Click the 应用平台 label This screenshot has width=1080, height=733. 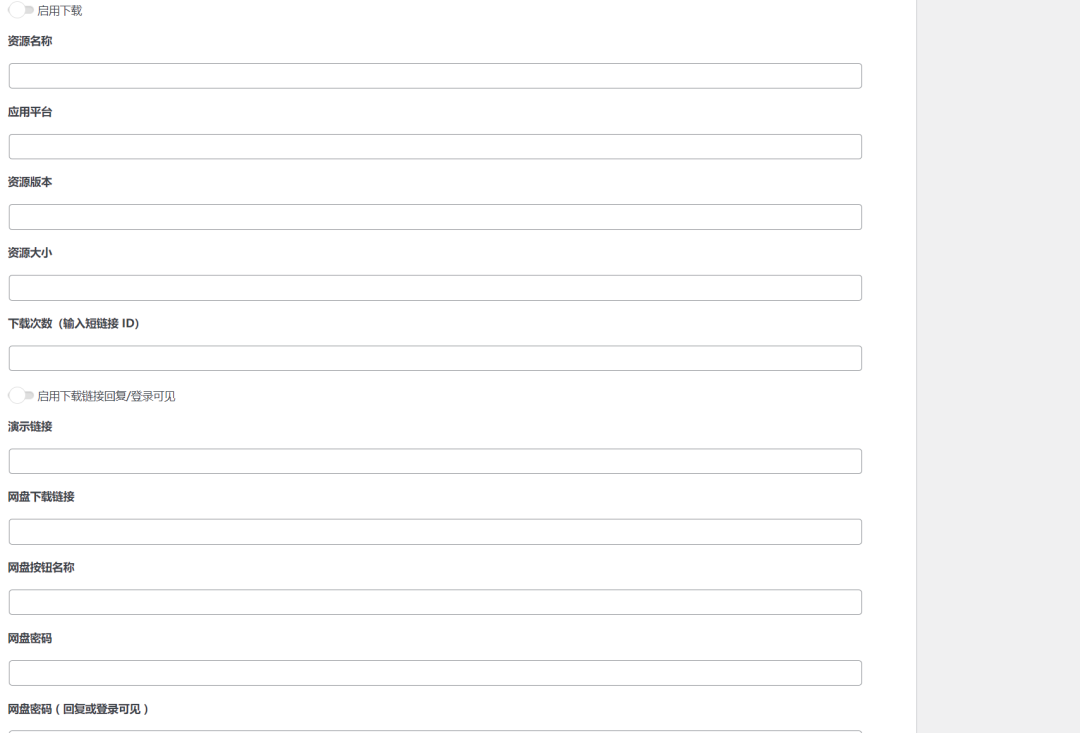[x=30, y=112]
